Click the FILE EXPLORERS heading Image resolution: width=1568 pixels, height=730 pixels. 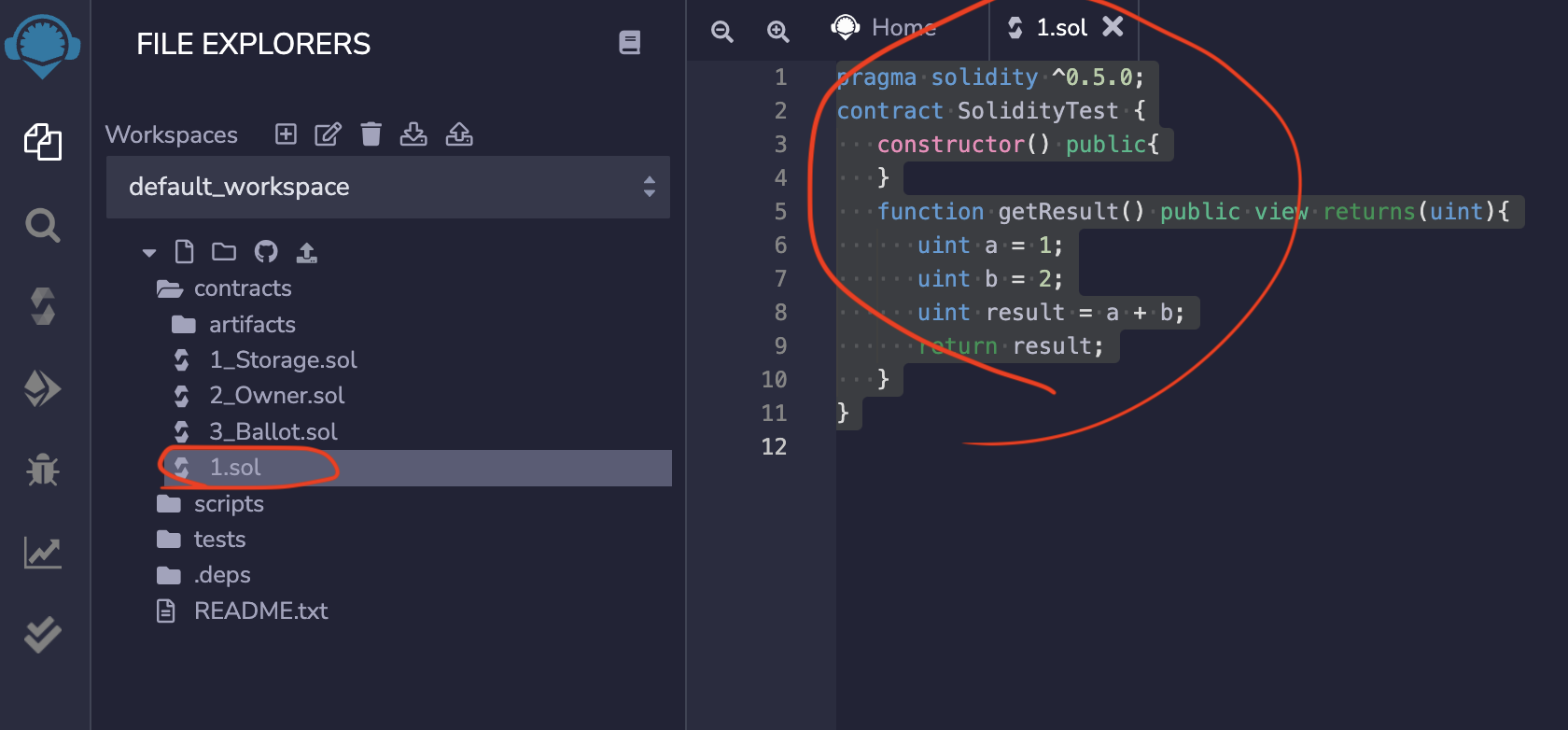click(254, 44)
